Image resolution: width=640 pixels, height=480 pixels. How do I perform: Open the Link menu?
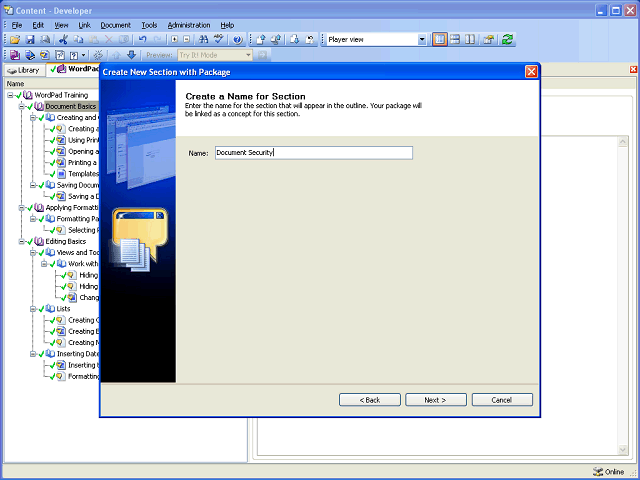click(x=84, y=25)
